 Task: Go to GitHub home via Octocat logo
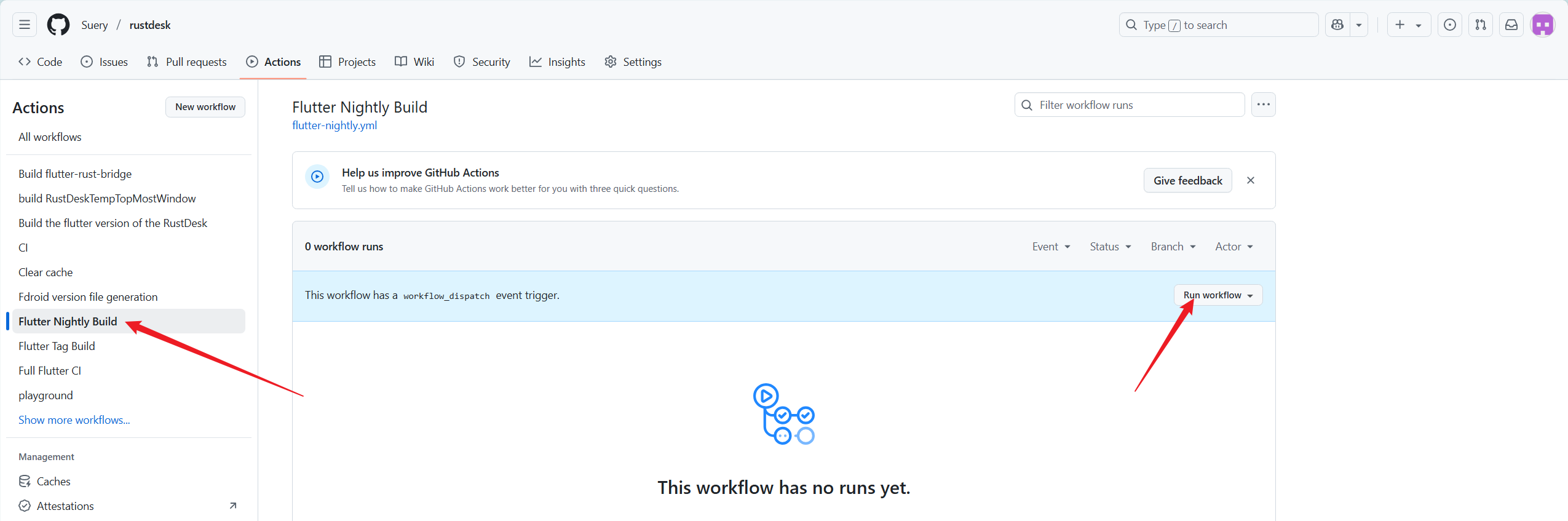tap(58, 25)
